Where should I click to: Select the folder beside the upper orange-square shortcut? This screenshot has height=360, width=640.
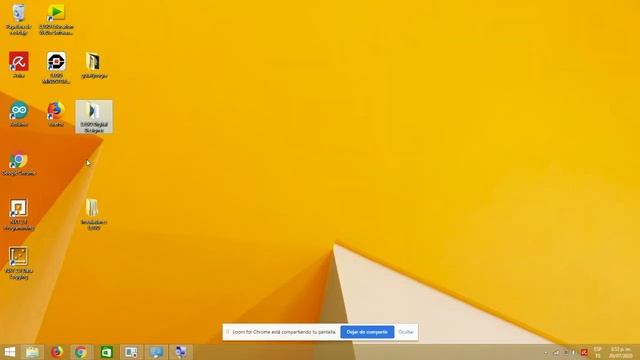point(93,214)
